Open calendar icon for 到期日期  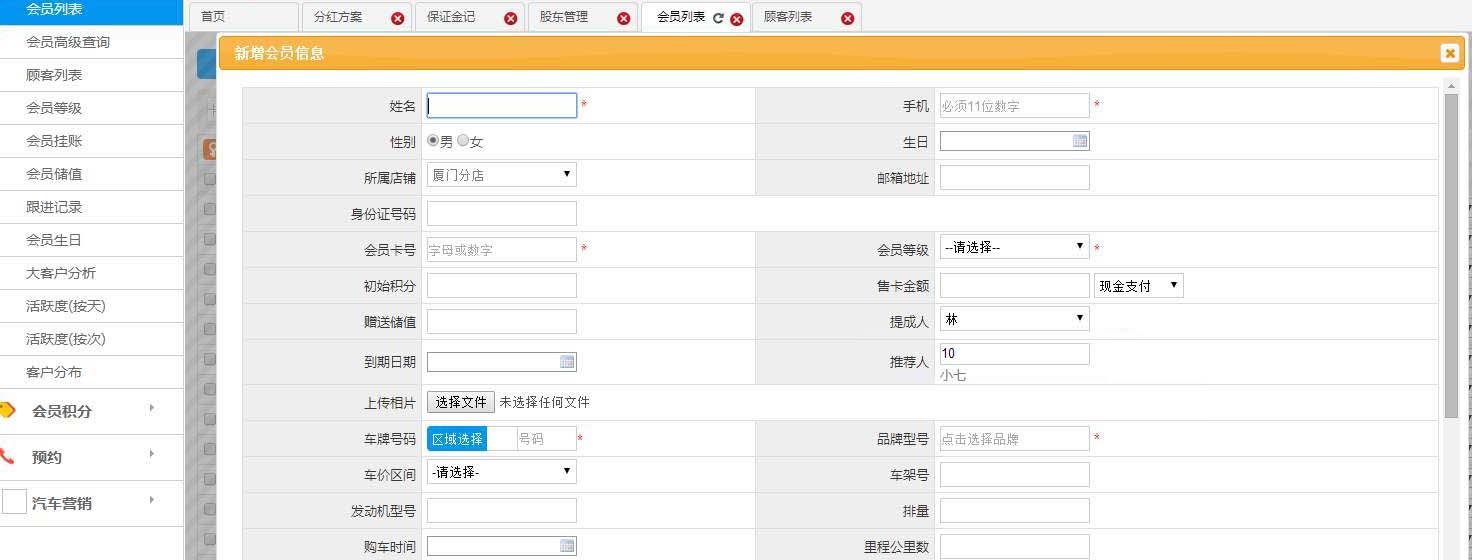566,362
